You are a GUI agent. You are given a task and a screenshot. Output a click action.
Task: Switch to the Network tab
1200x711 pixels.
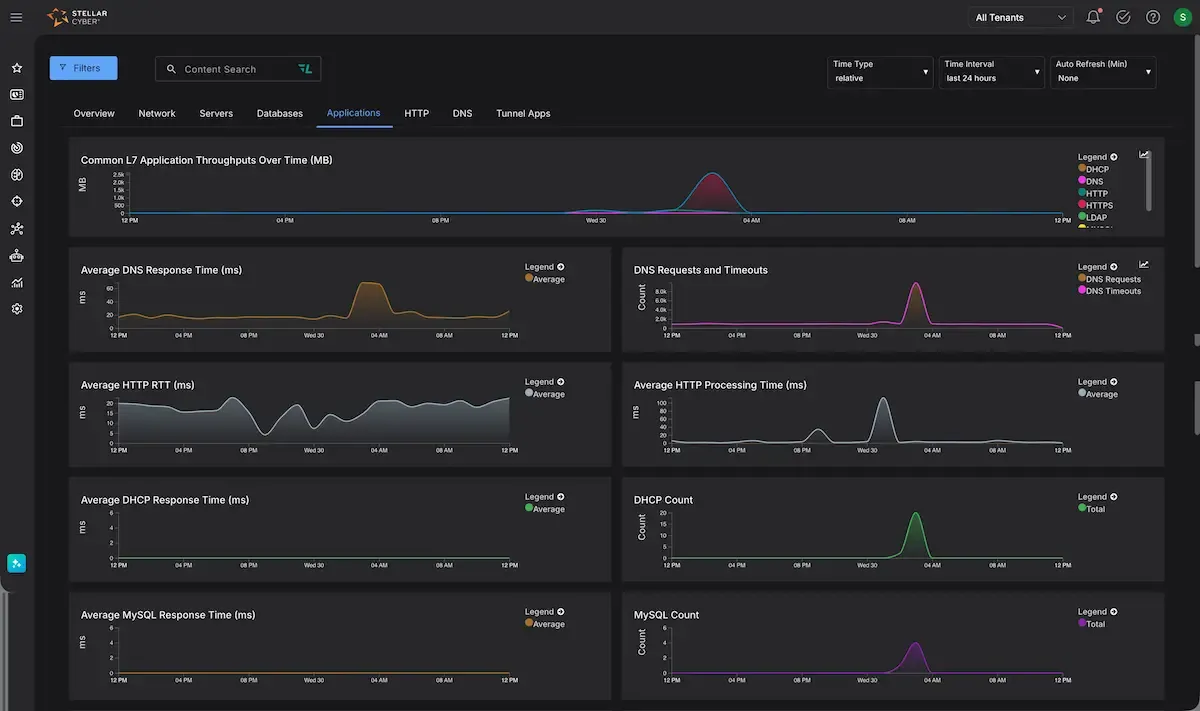coord(157,114)
